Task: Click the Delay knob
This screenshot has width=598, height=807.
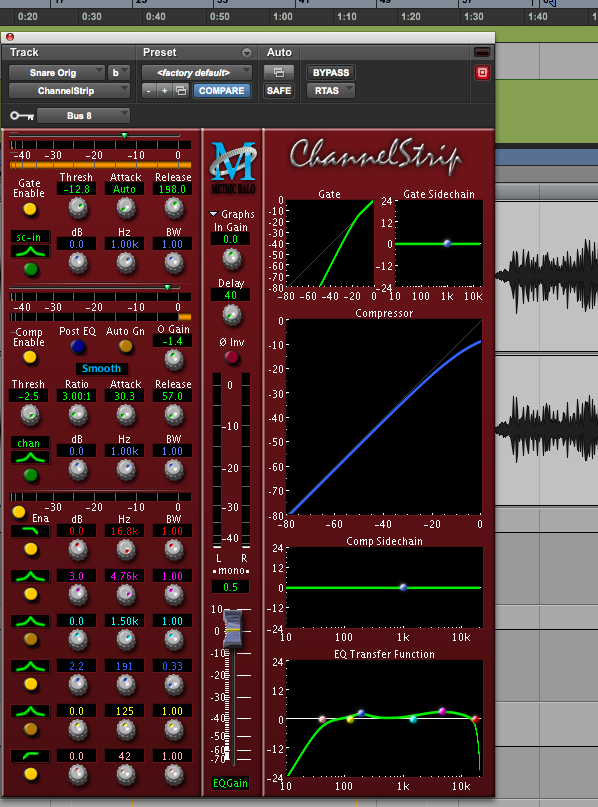Action: [x=232, y=314]
